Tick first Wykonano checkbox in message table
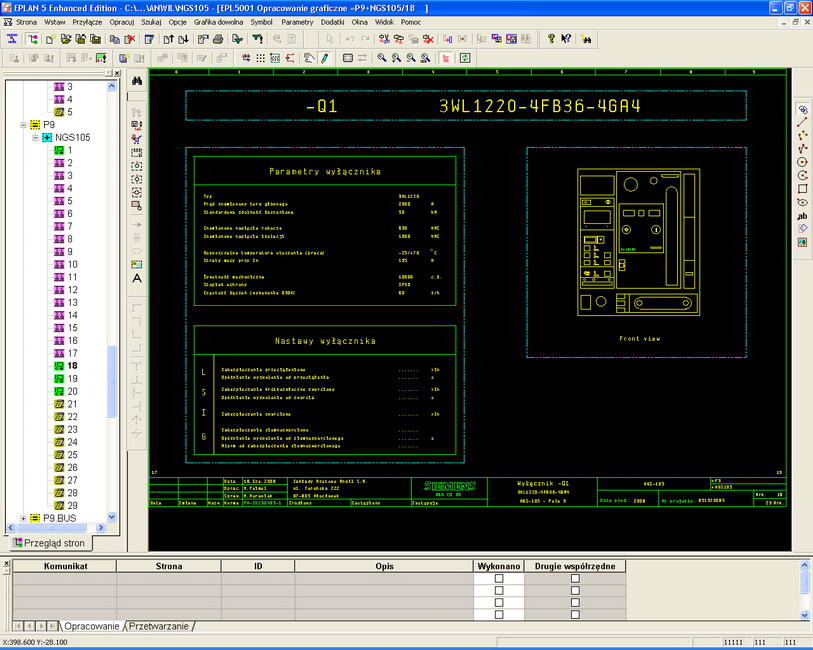813x650 pixels. coord(499,578)
